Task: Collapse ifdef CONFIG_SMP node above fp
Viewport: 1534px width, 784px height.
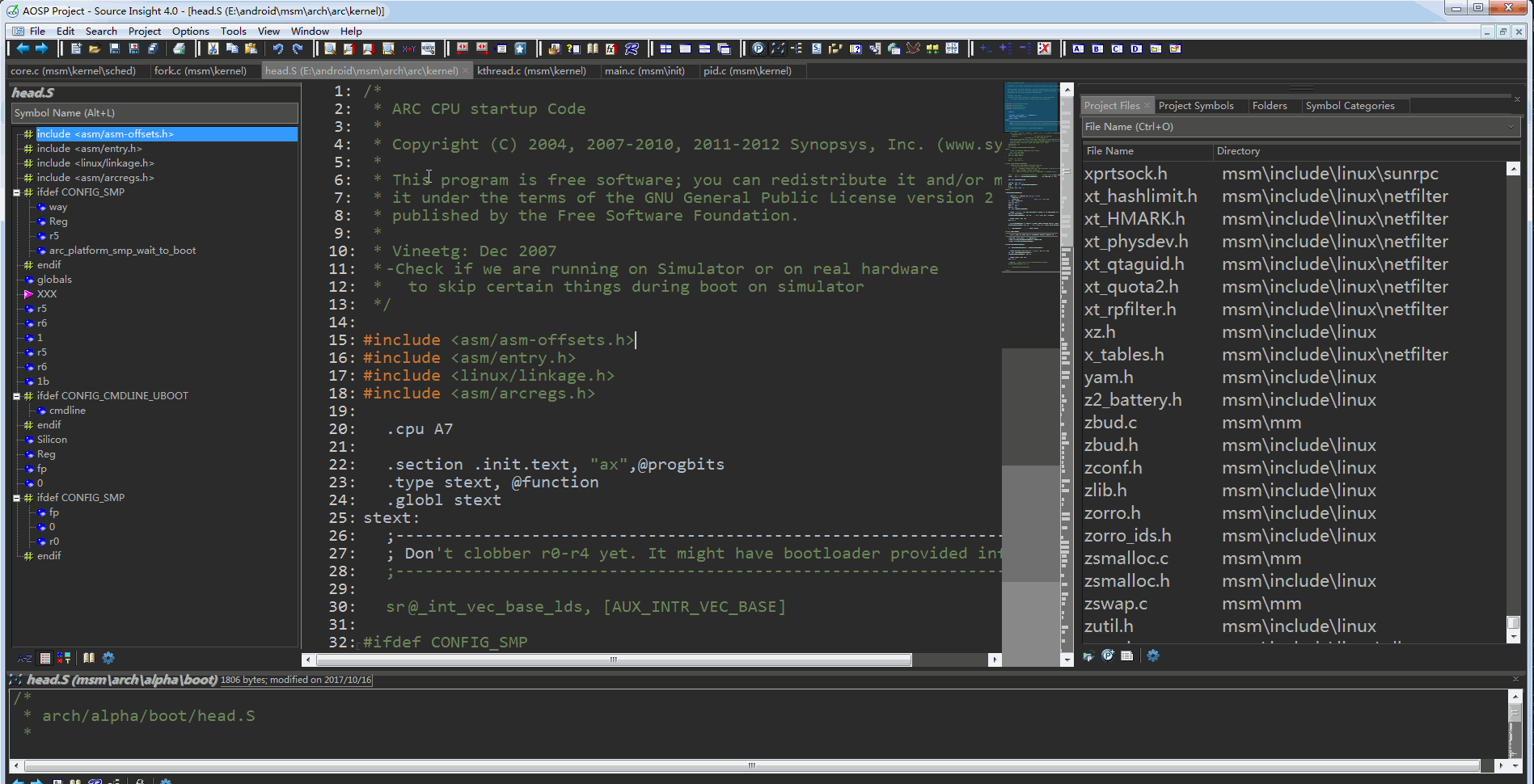Action: pyautogui.click(x=16, y=498)
